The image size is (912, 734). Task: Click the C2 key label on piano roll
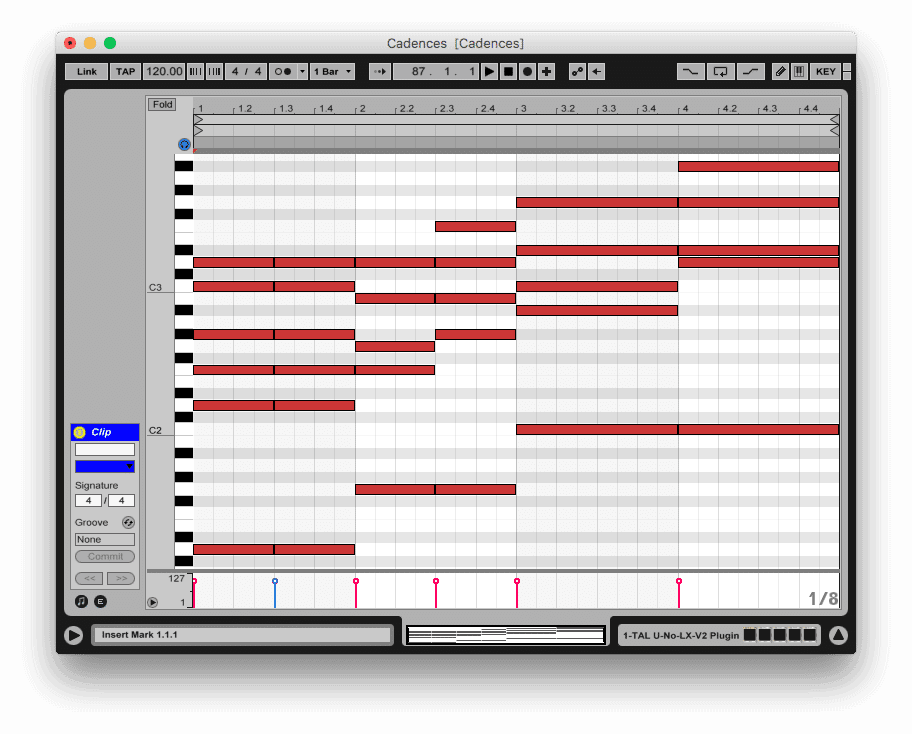click(155, 430)
